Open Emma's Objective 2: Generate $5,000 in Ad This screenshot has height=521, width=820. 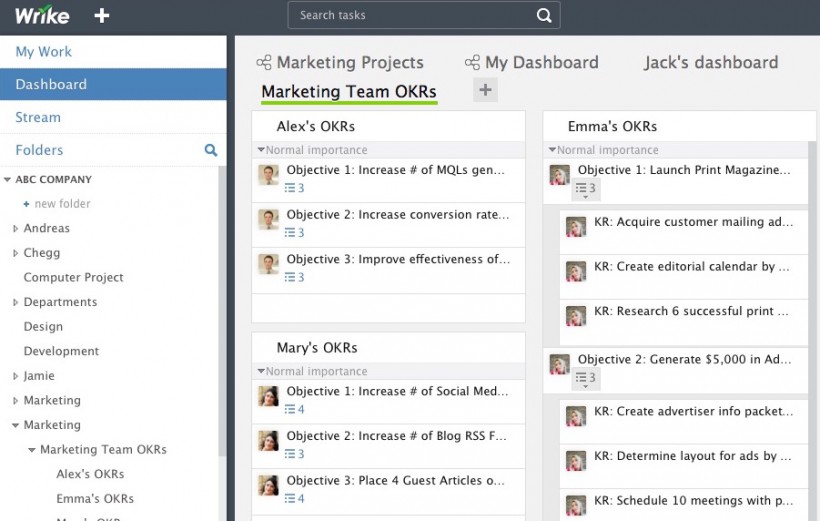[685, 359]
